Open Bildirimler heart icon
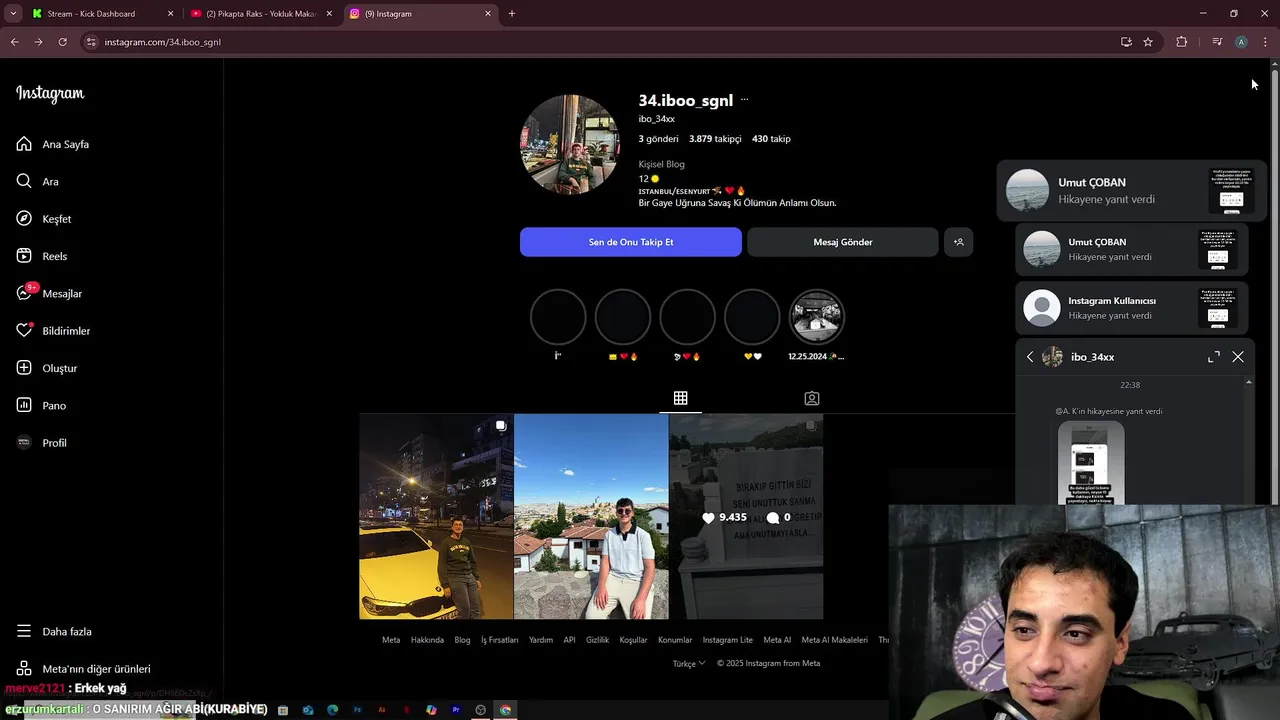The height and width of the screenshot is (720, 1280). [x=24, y=330]
